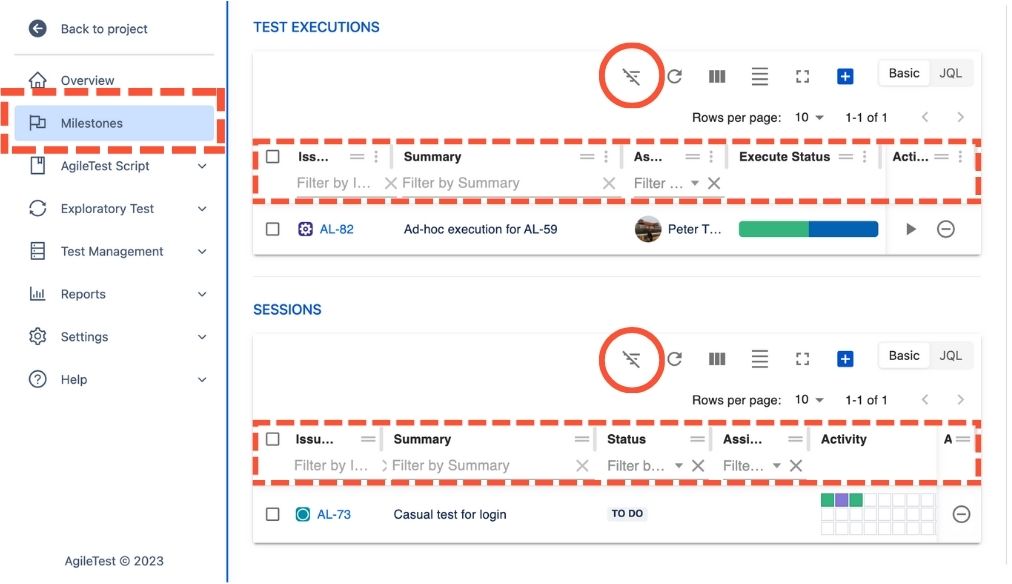The height and width of the screenshot is (584, 1012).
Task: Run the AL-82 execution with the play icon
Action: pyautogui.click(x=913, y=229)
